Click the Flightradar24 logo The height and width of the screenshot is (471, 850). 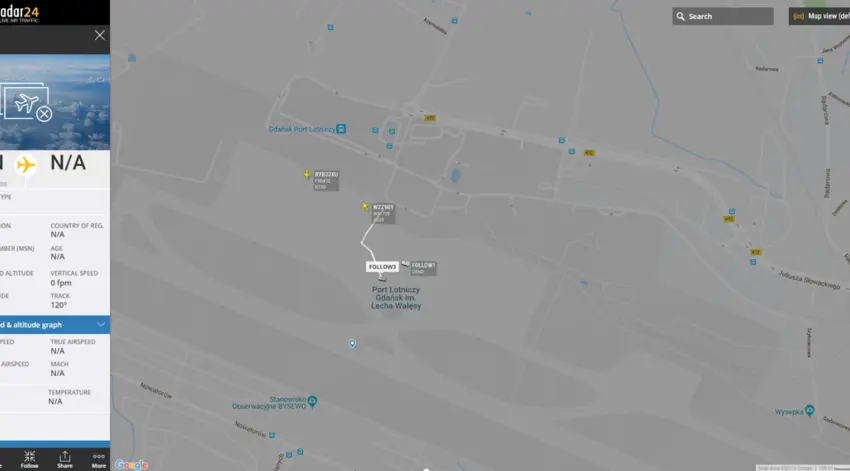point(20,12)
